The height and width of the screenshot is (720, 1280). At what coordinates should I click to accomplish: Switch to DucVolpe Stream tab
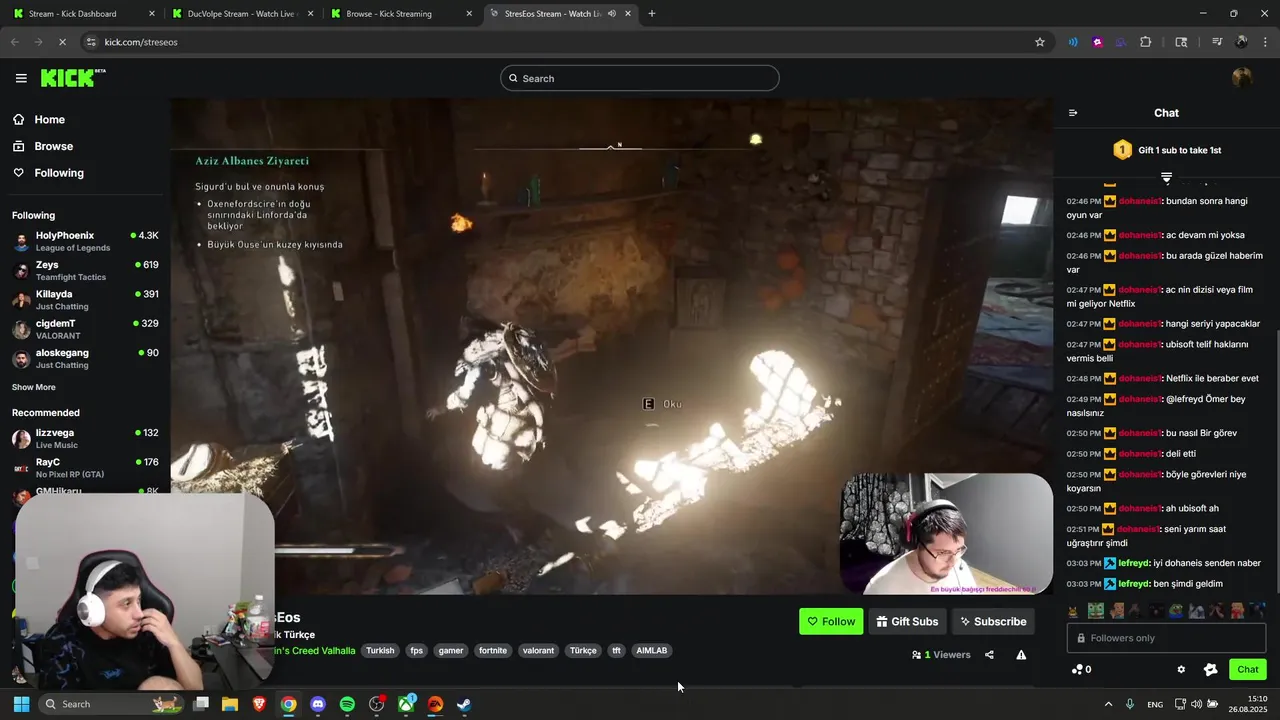point(244,14)
